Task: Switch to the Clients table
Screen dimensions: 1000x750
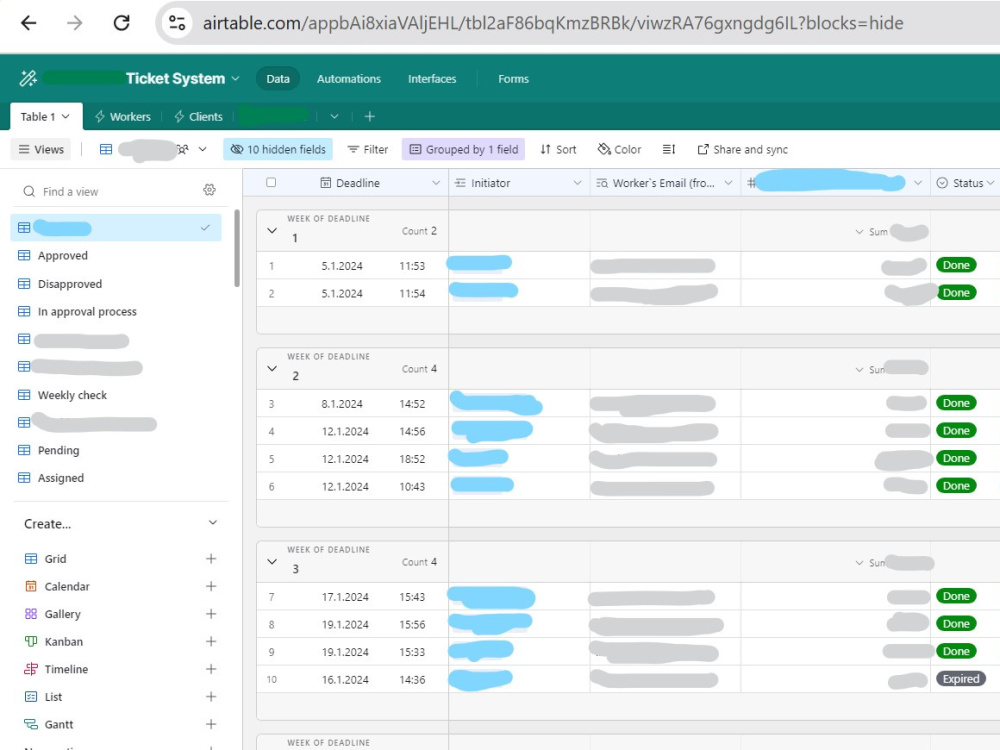Action: coord(198,117)
